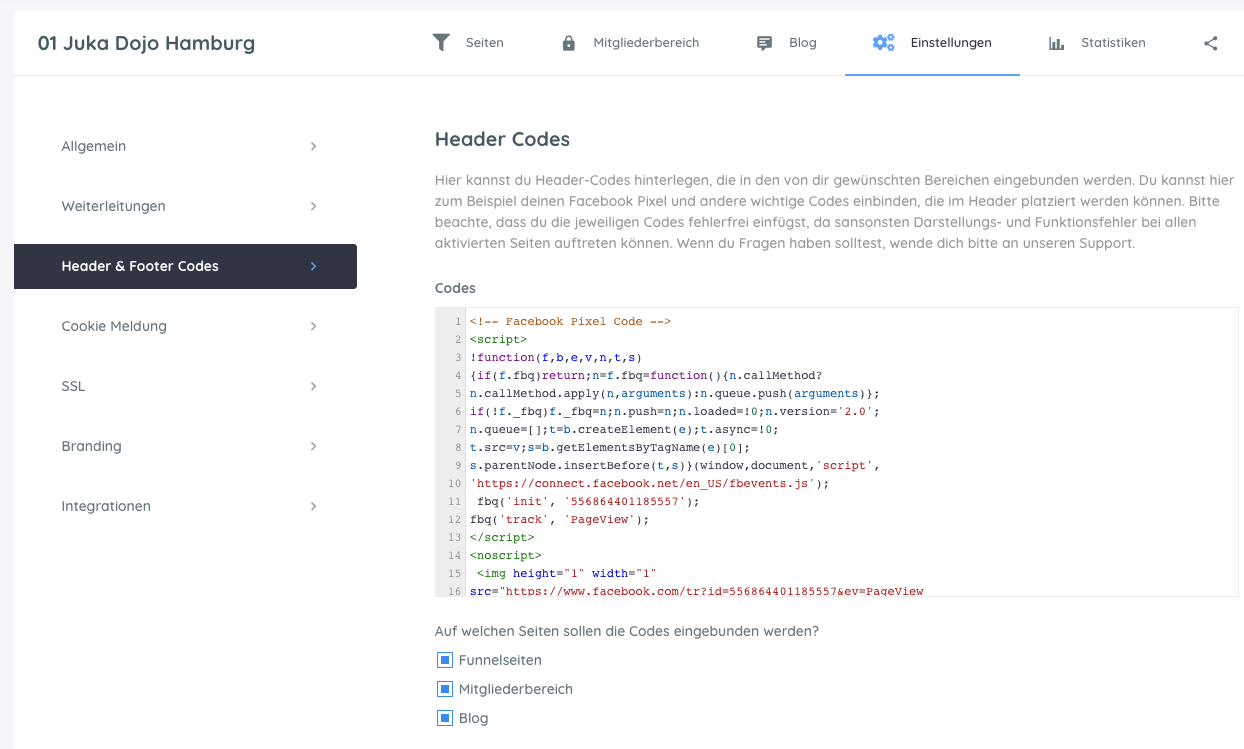
Task: Click the funnel icon next to Seiten
Action: tap(441, 42)
